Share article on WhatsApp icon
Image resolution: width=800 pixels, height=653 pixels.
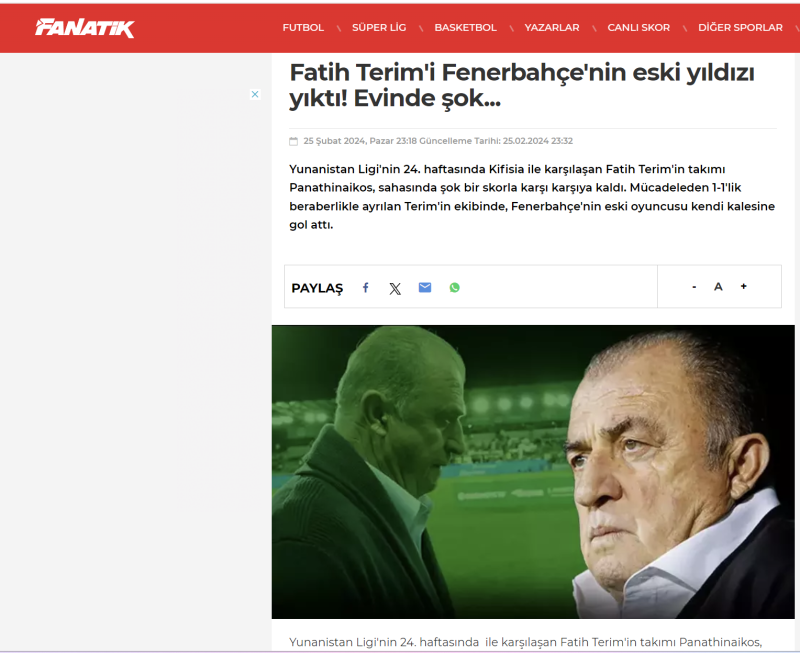coord(455,288)
